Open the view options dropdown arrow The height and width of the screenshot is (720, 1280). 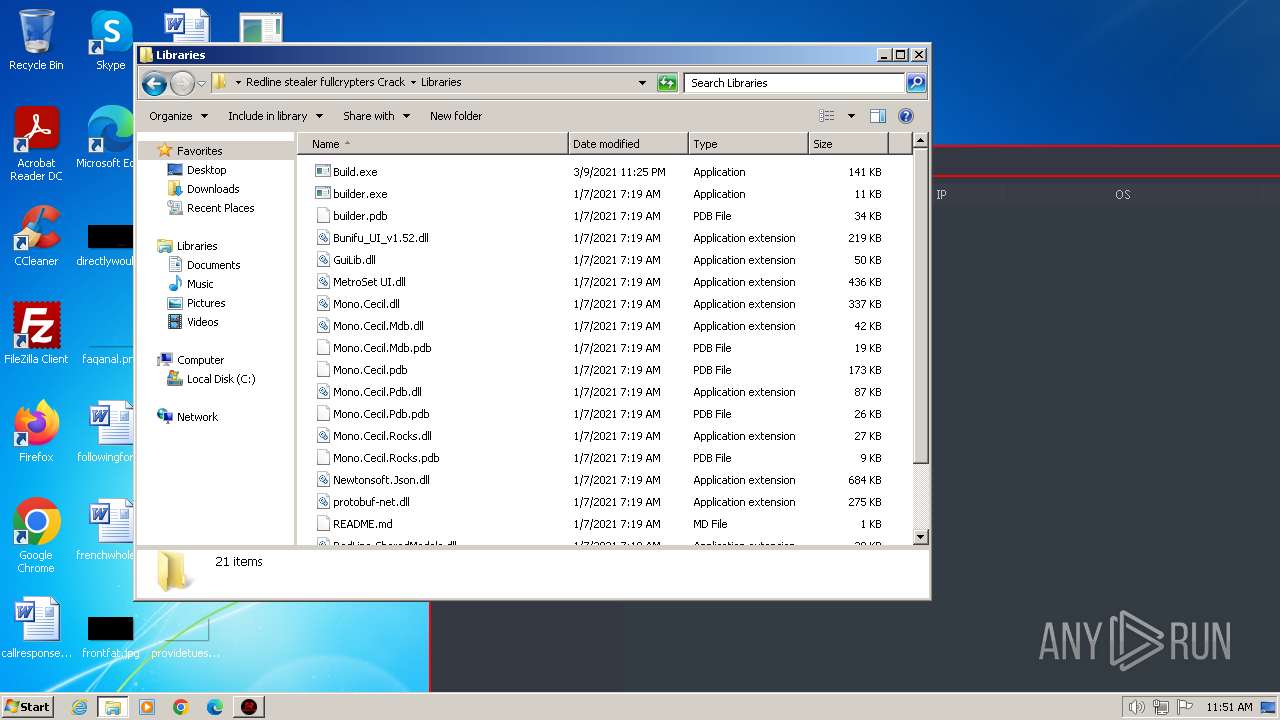pos(851,116)
